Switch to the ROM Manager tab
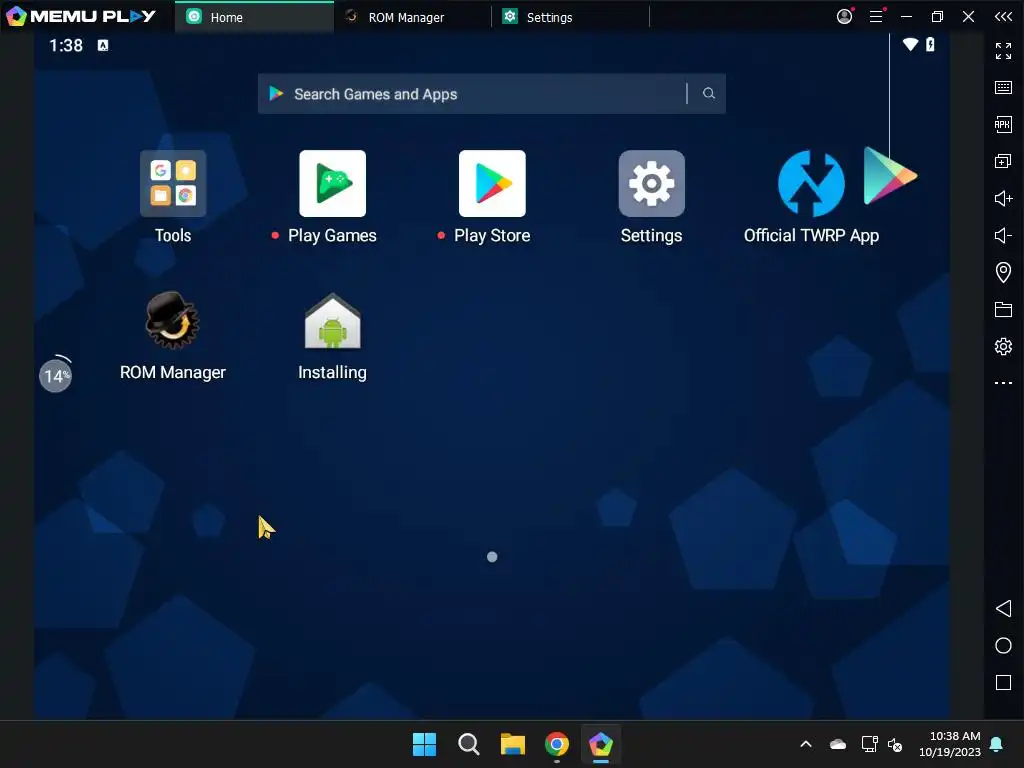 pos(413,17)
